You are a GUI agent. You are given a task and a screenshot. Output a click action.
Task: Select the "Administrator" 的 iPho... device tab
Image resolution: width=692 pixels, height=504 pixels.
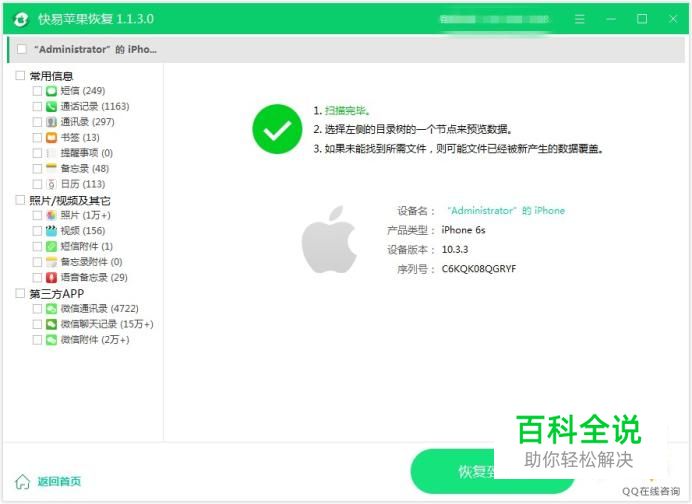coord(346,49)
